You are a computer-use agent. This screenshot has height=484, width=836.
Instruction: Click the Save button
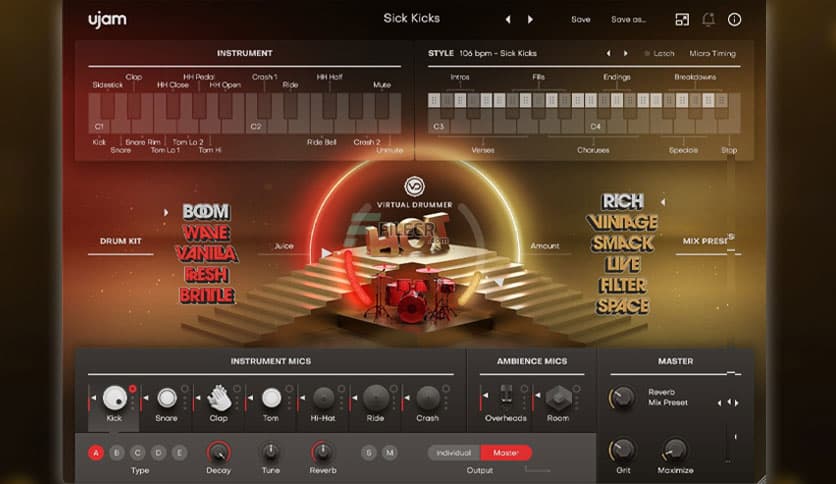[x=581, y=20]
